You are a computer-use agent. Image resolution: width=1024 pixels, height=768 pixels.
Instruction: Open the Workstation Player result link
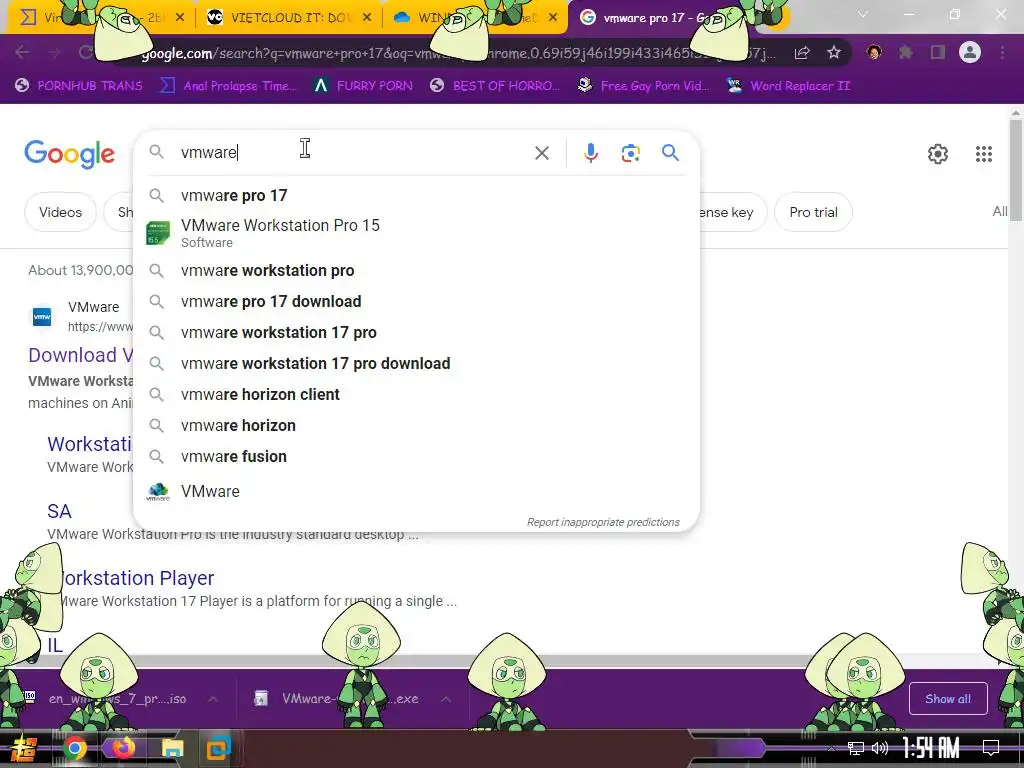pos(137,578)
